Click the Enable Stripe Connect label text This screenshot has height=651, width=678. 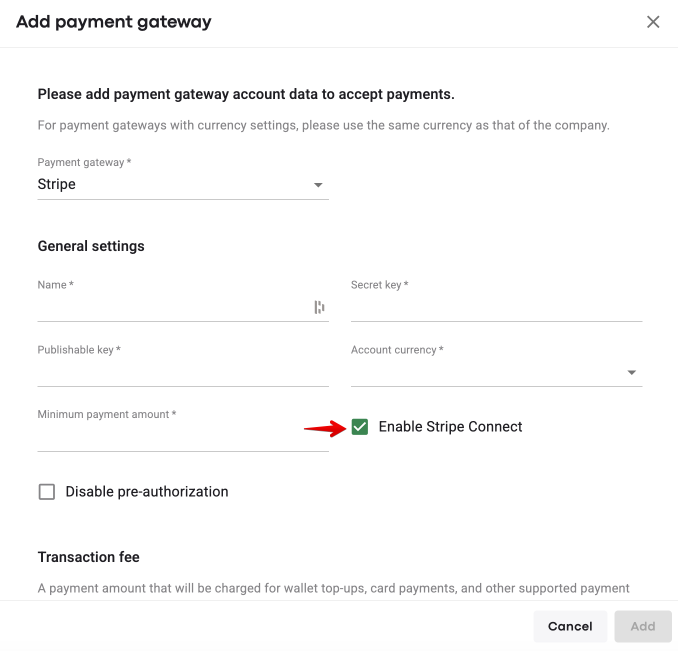tap(450, 427)
